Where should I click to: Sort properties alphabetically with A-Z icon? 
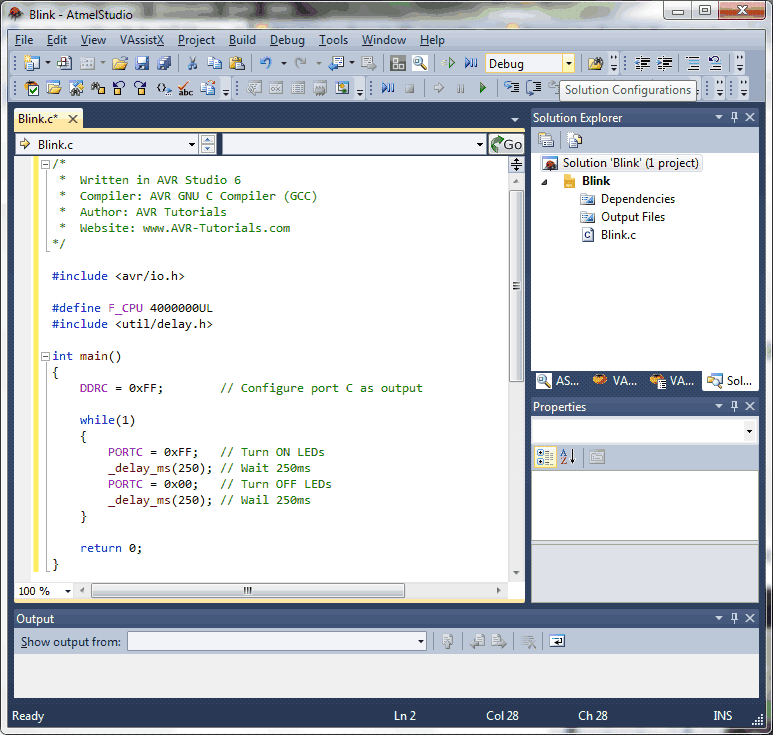pyautogui.click(x=568, y=457)
